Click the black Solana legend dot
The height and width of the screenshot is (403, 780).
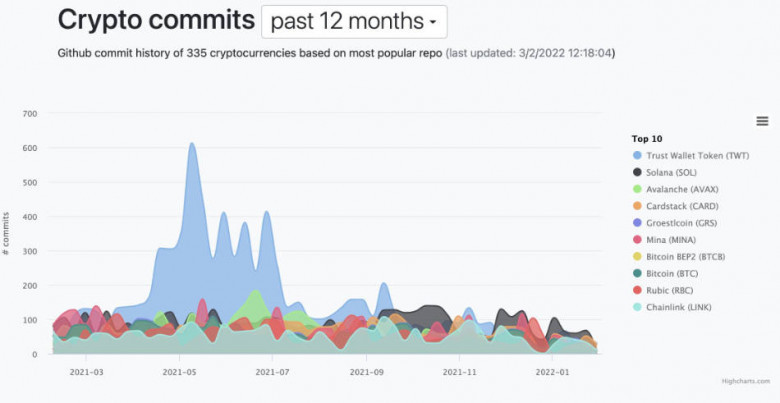click(637, 172)
